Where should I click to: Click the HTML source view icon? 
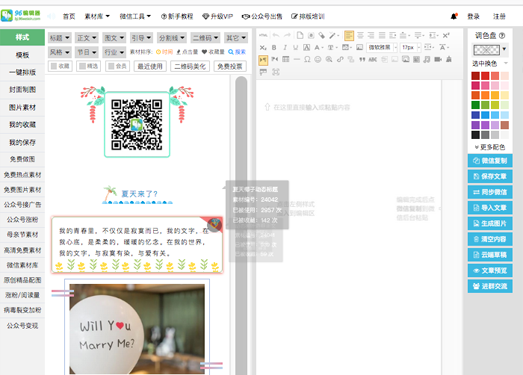[263, 35]
